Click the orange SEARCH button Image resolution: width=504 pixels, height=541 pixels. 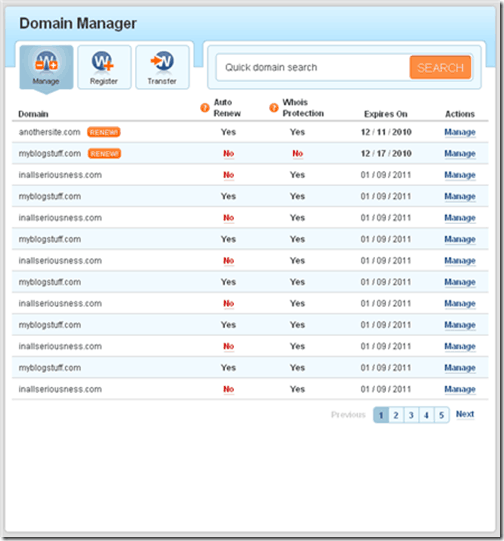click(441, 67)
